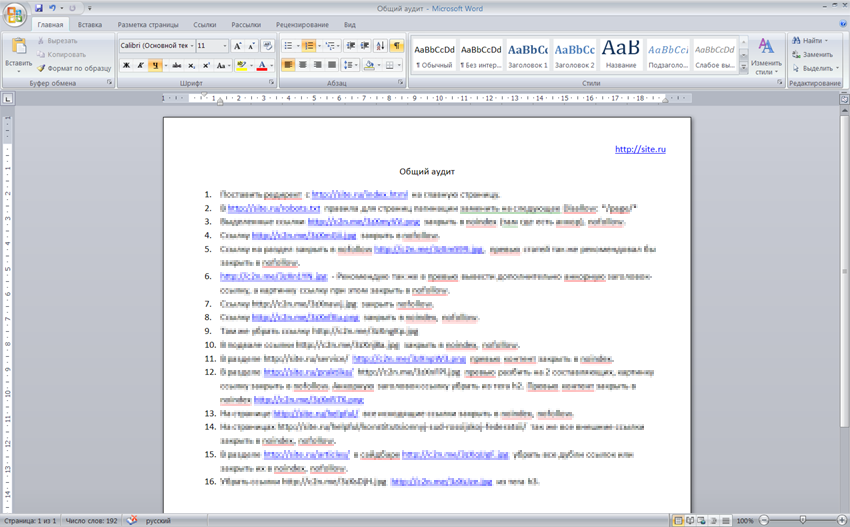Switch to draft view in status bar
850x527 pixels.
point(726,520)
